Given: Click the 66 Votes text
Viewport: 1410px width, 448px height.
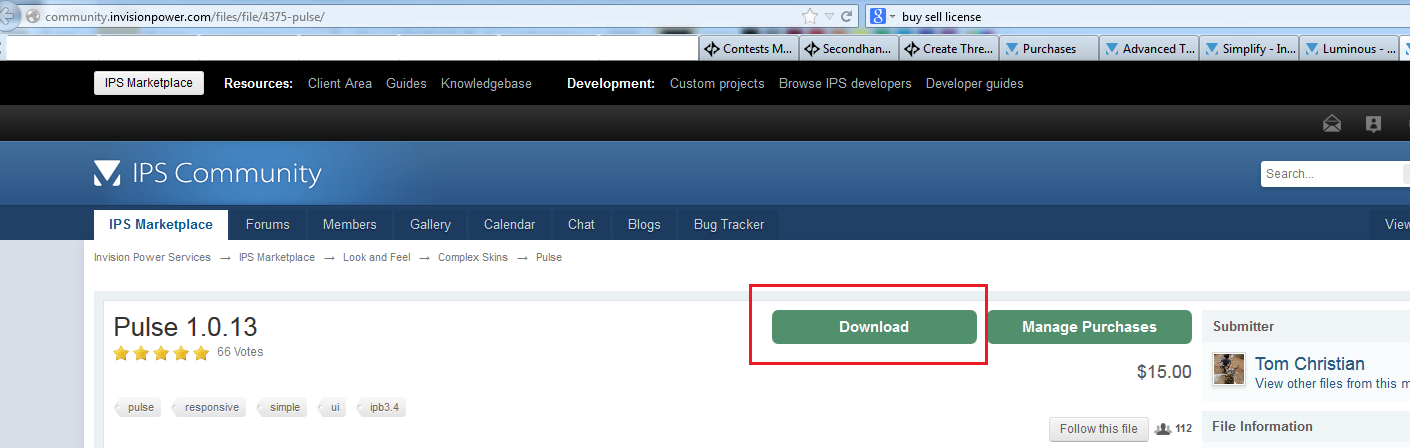Looking at the screenshot, I should 240,352.
